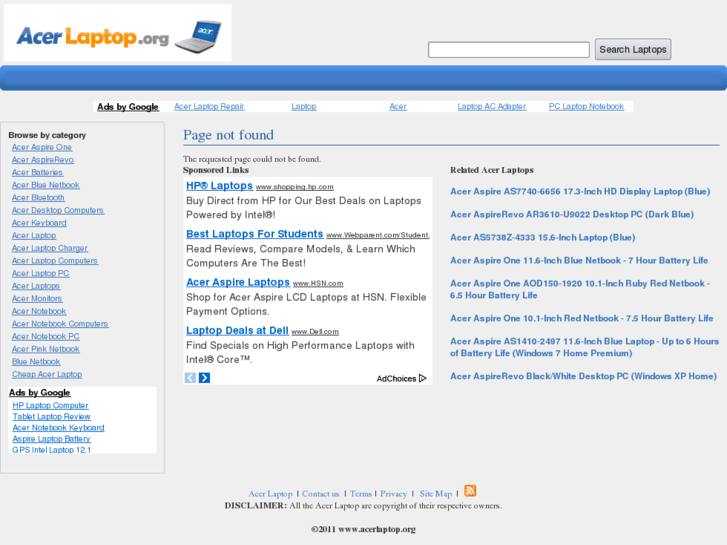Open Acer Aspire AS1410-2497 Blue Laptop link

[x=584, y=347]
